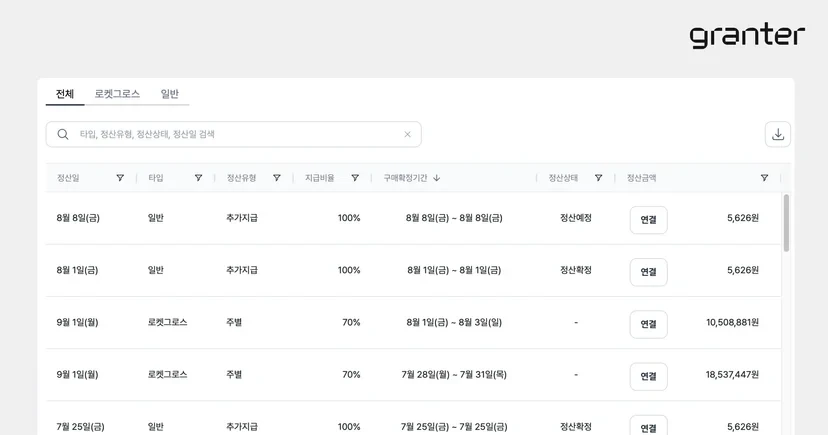Image resolution: width=828 pixels, height=435 pixels.
Task: Click 연결 button in the 8월 8일(금) row
Action: pyautogui.click(x=648, y=220)
